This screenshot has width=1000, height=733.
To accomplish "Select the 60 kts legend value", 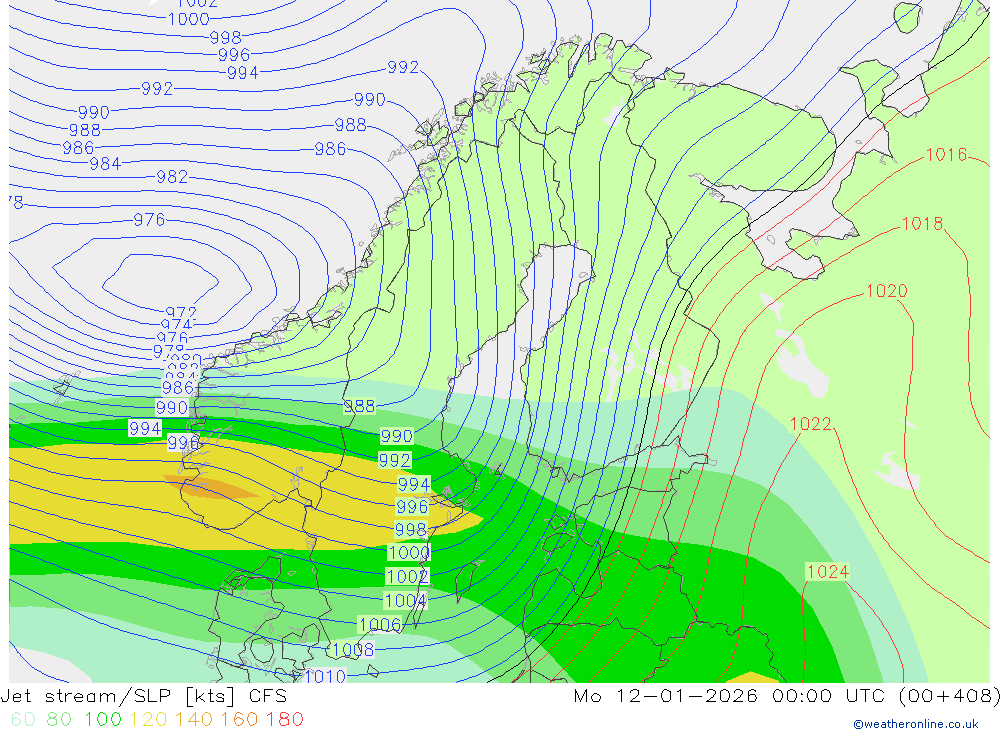I will tap(23, 720).
